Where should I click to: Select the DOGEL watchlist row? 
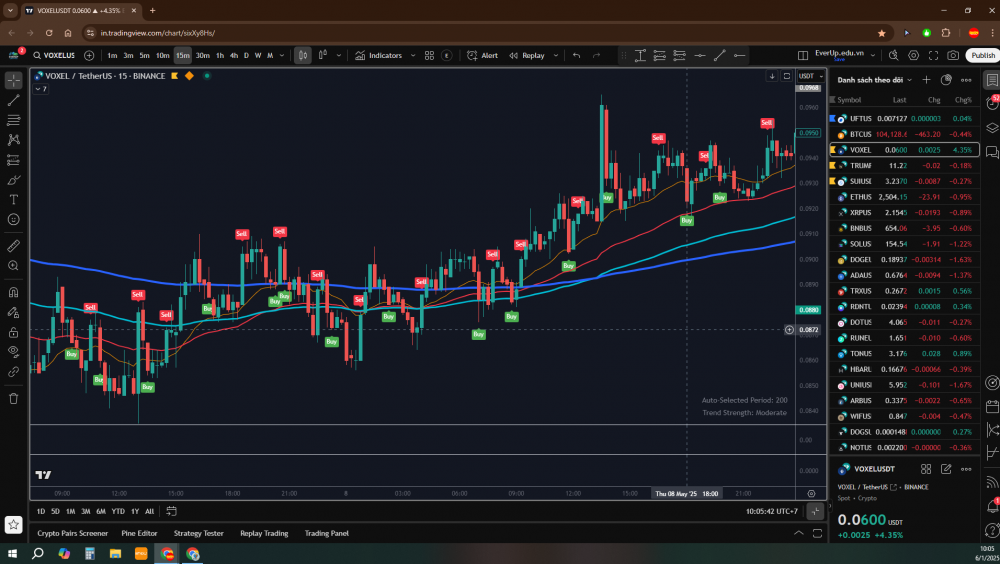tap(904, 260)
